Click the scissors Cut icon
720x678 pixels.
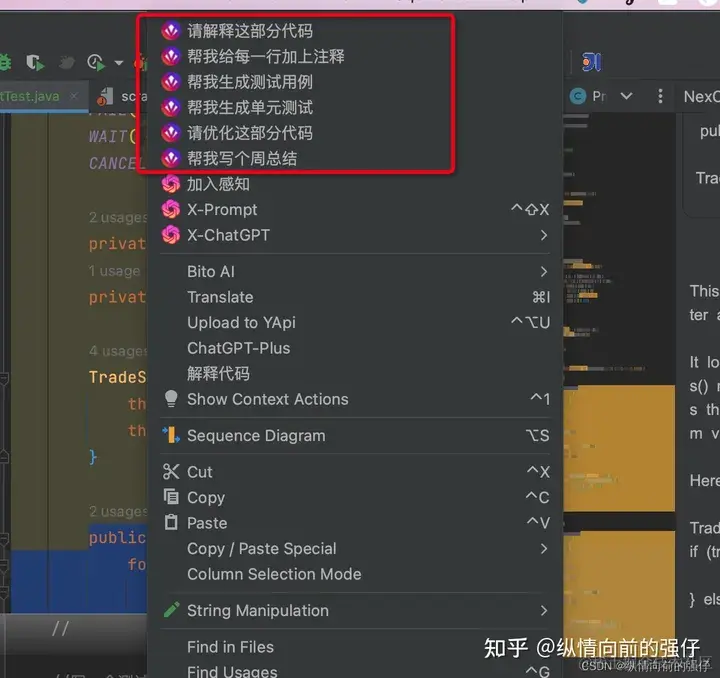tap(171, 471)
